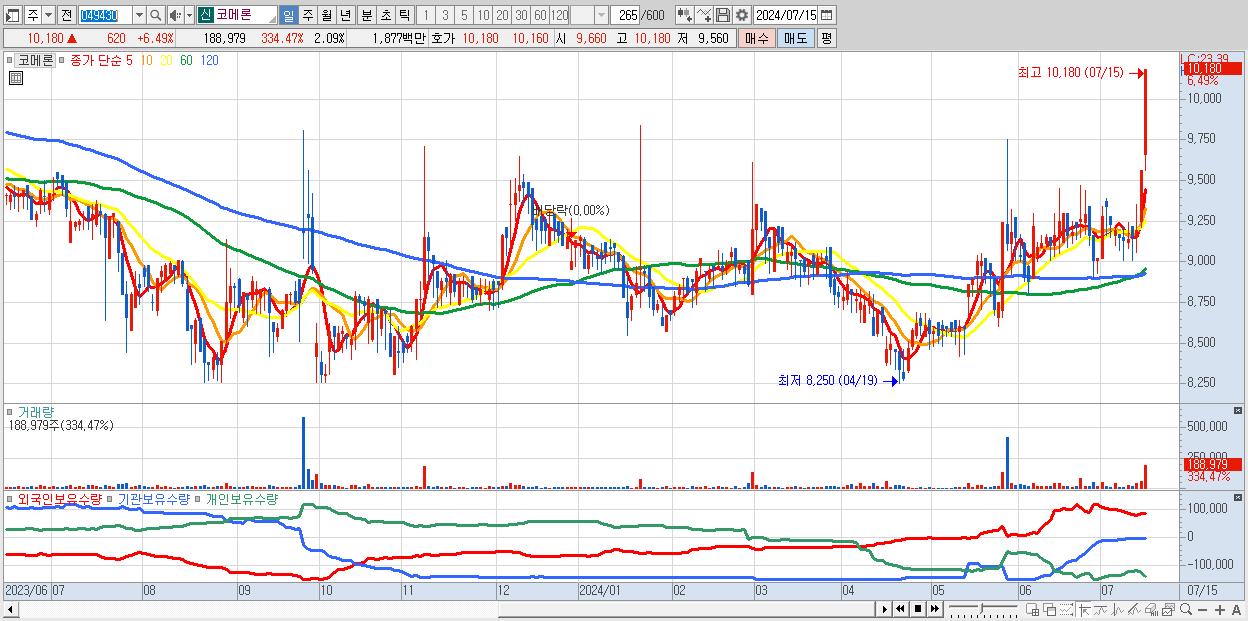Viewport: 1248px width, 621px height.
Task: Click the 매도 sell button
Action: 795,38
